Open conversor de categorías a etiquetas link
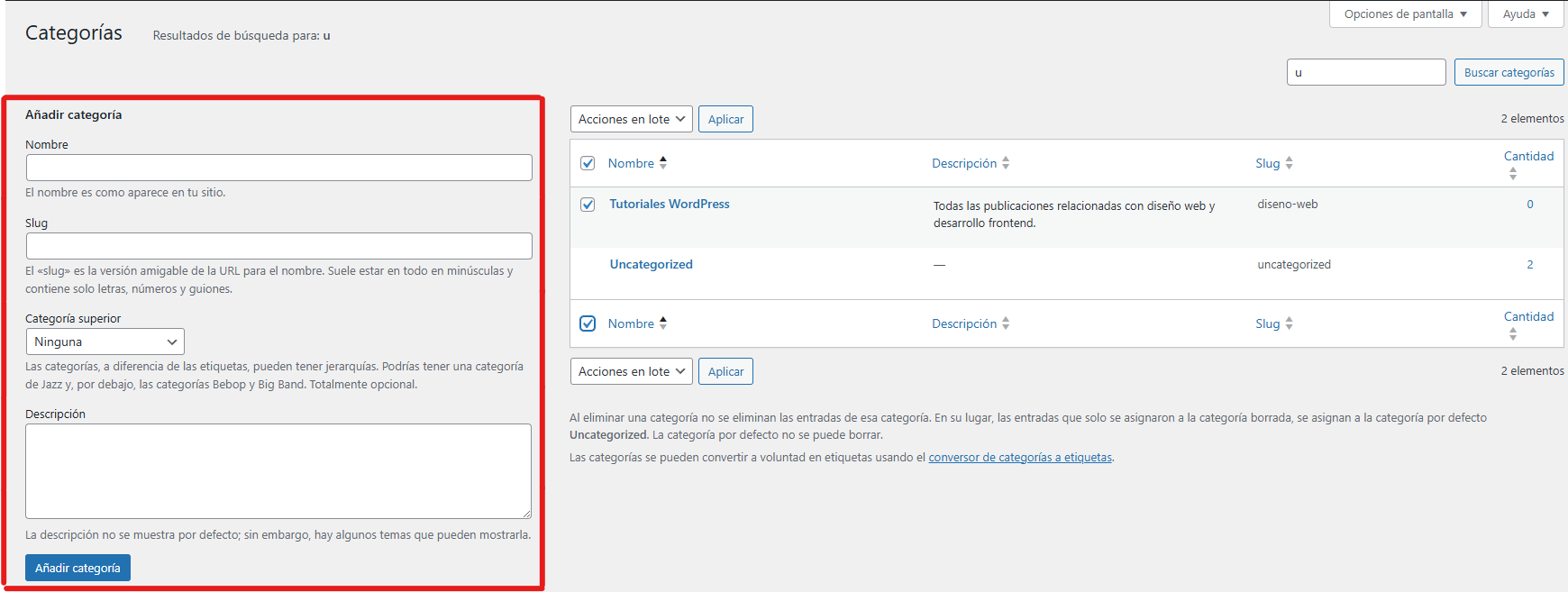 (1020, 458)
